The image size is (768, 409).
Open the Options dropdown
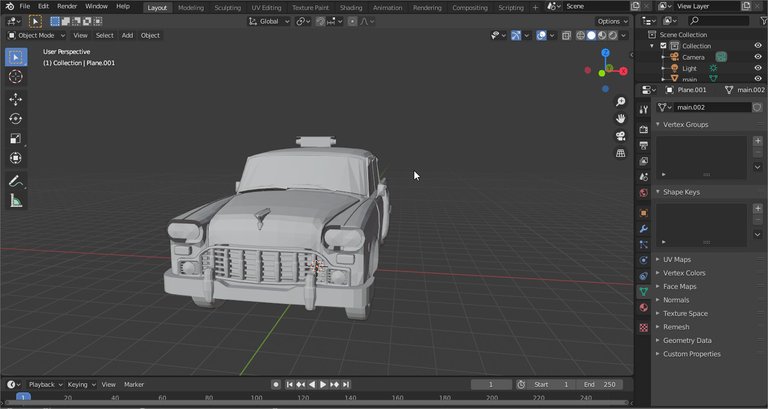pos(612,22)
